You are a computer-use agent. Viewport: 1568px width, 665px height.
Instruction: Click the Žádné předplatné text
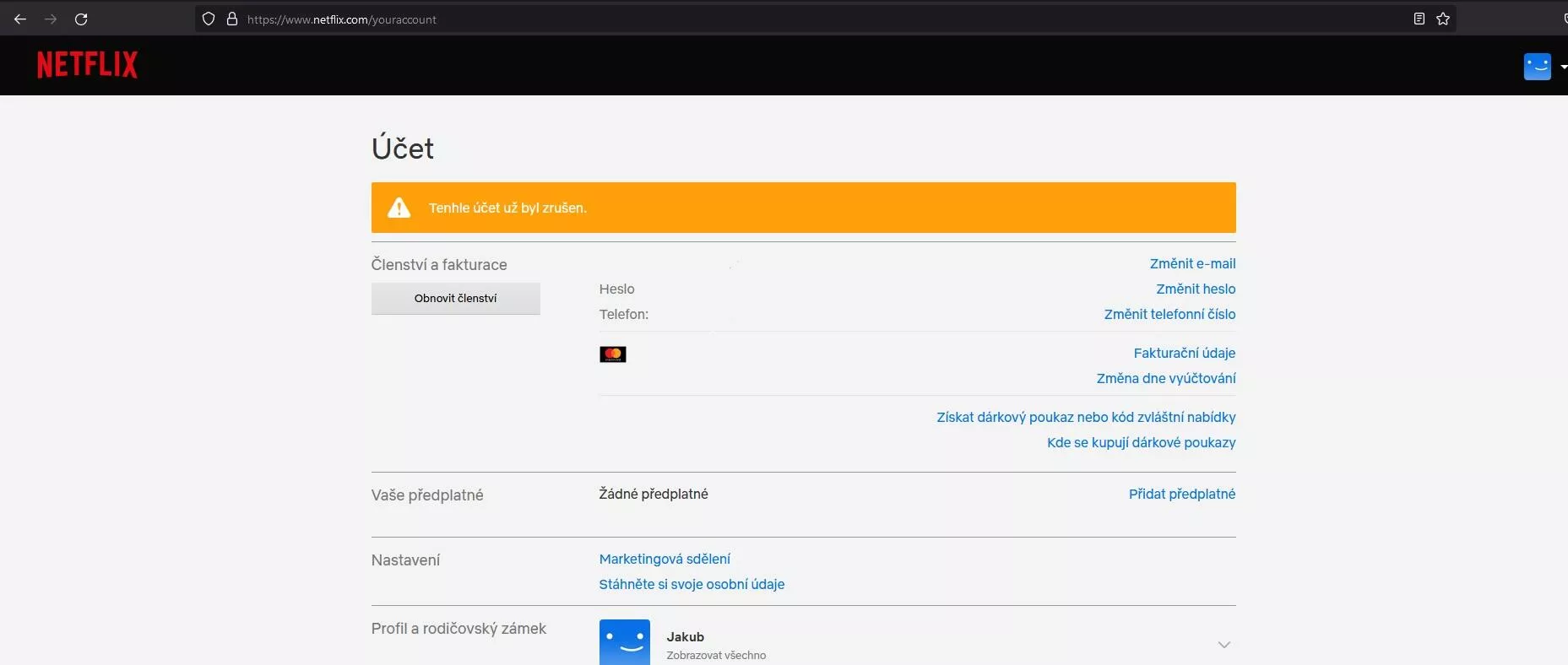[654, 494]
